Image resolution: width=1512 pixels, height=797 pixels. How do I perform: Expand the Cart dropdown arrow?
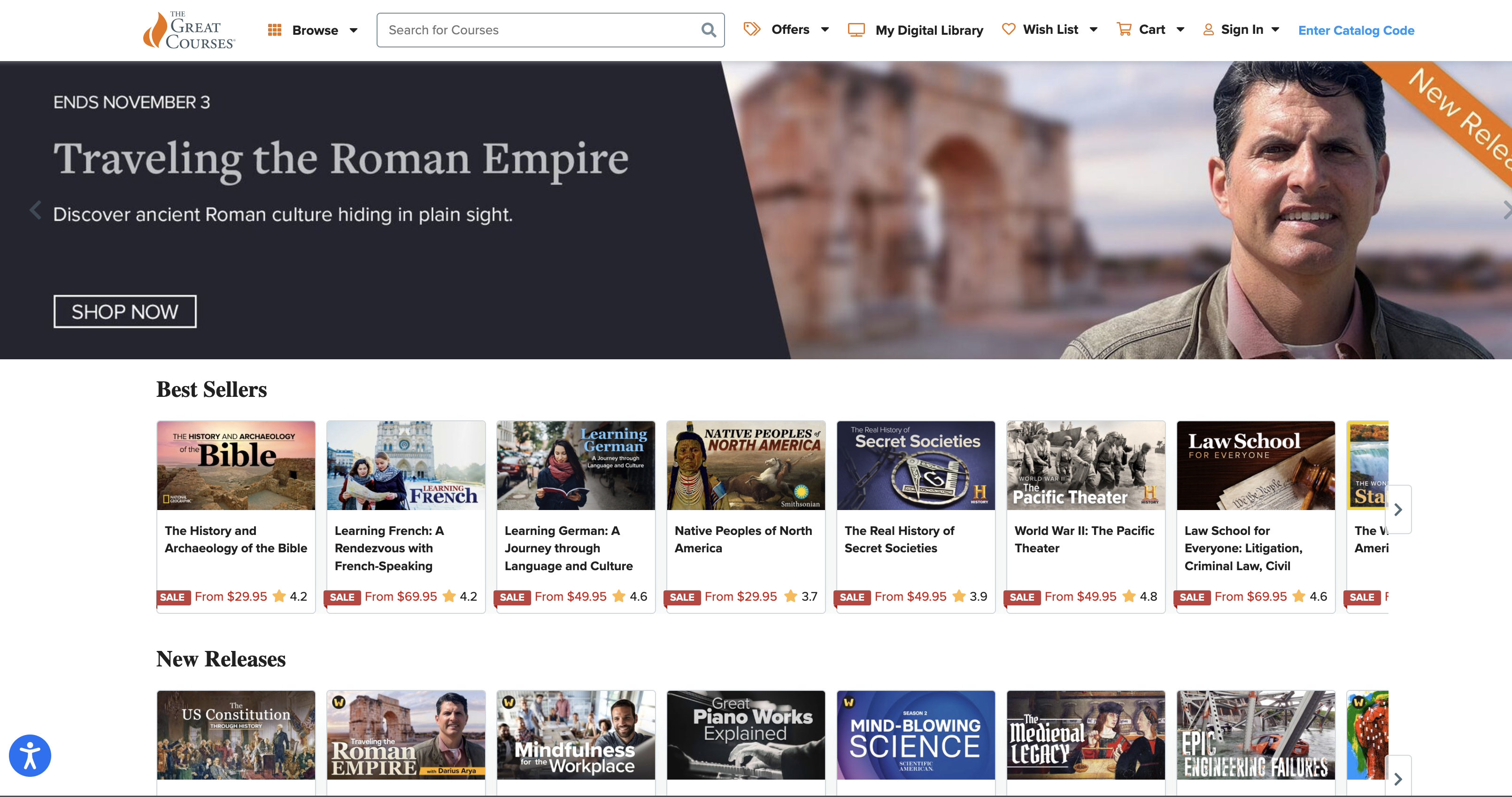coord(1180,29)
